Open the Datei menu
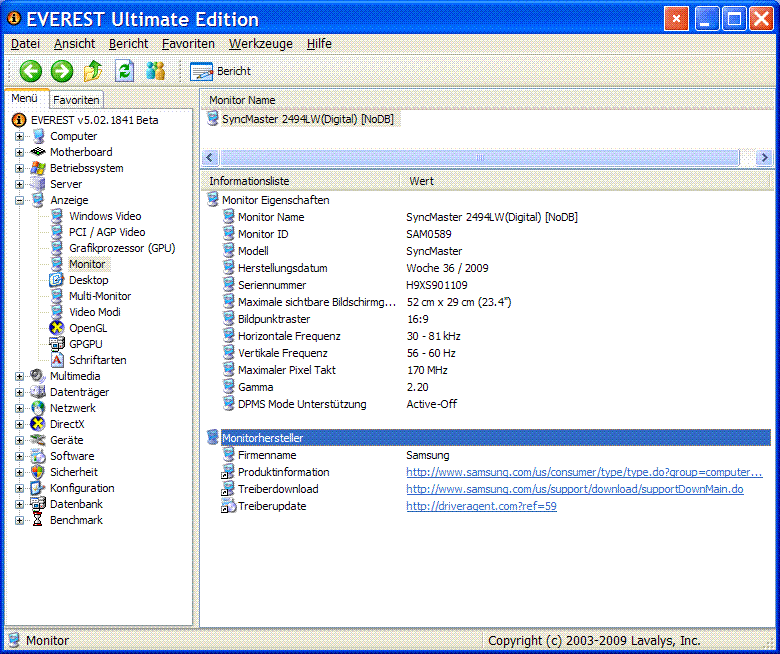The width and height of the screenshot is (780, 654). click(x=25, y=44)
